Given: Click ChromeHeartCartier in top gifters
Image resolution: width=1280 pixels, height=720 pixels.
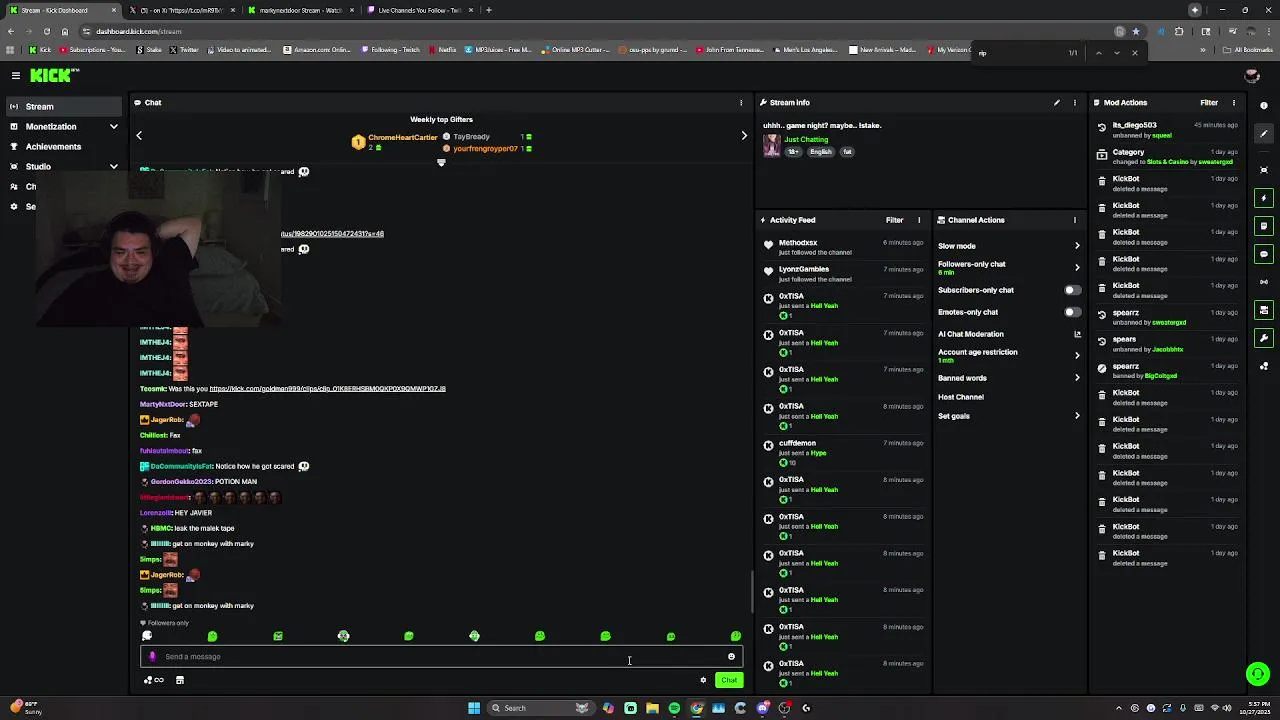Looking at the screenshot, I should click(x=403, y=137).
